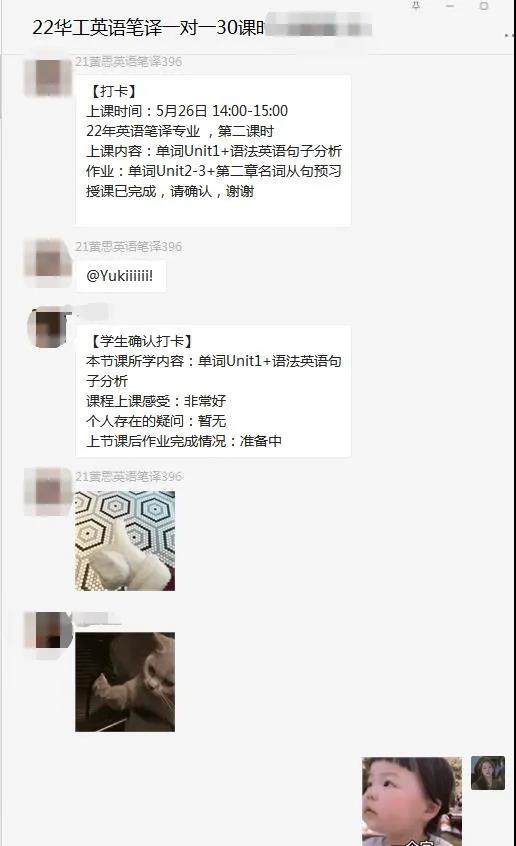Click avatar beside the @Yukiiiiii! message
This screenshot has width=516, height=846.
coord(49,262)
